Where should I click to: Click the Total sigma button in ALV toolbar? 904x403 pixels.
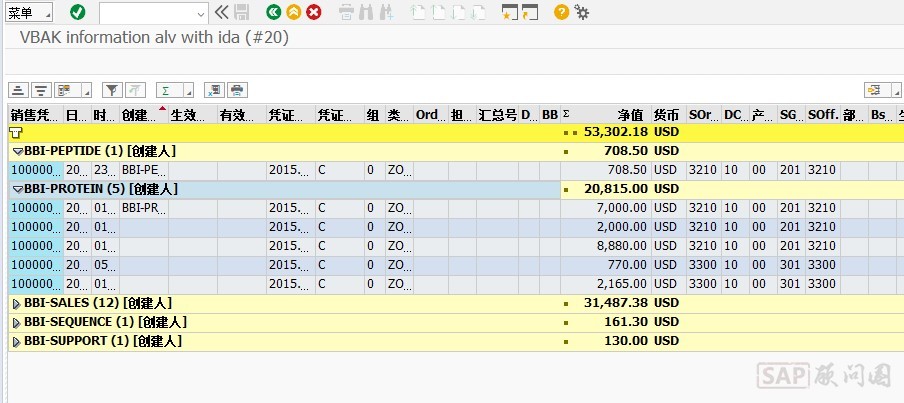[165, 89]
